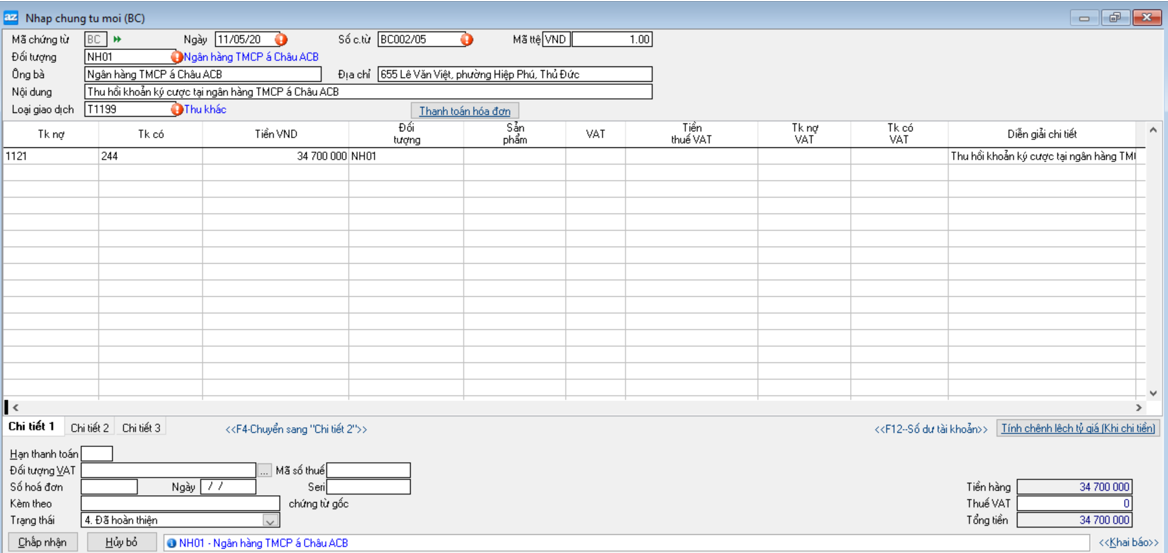This screenshot has width=1168, height=553.
Task: Click the orange icon beside Loại giao dịch
Action: click(x=177, y=109)
